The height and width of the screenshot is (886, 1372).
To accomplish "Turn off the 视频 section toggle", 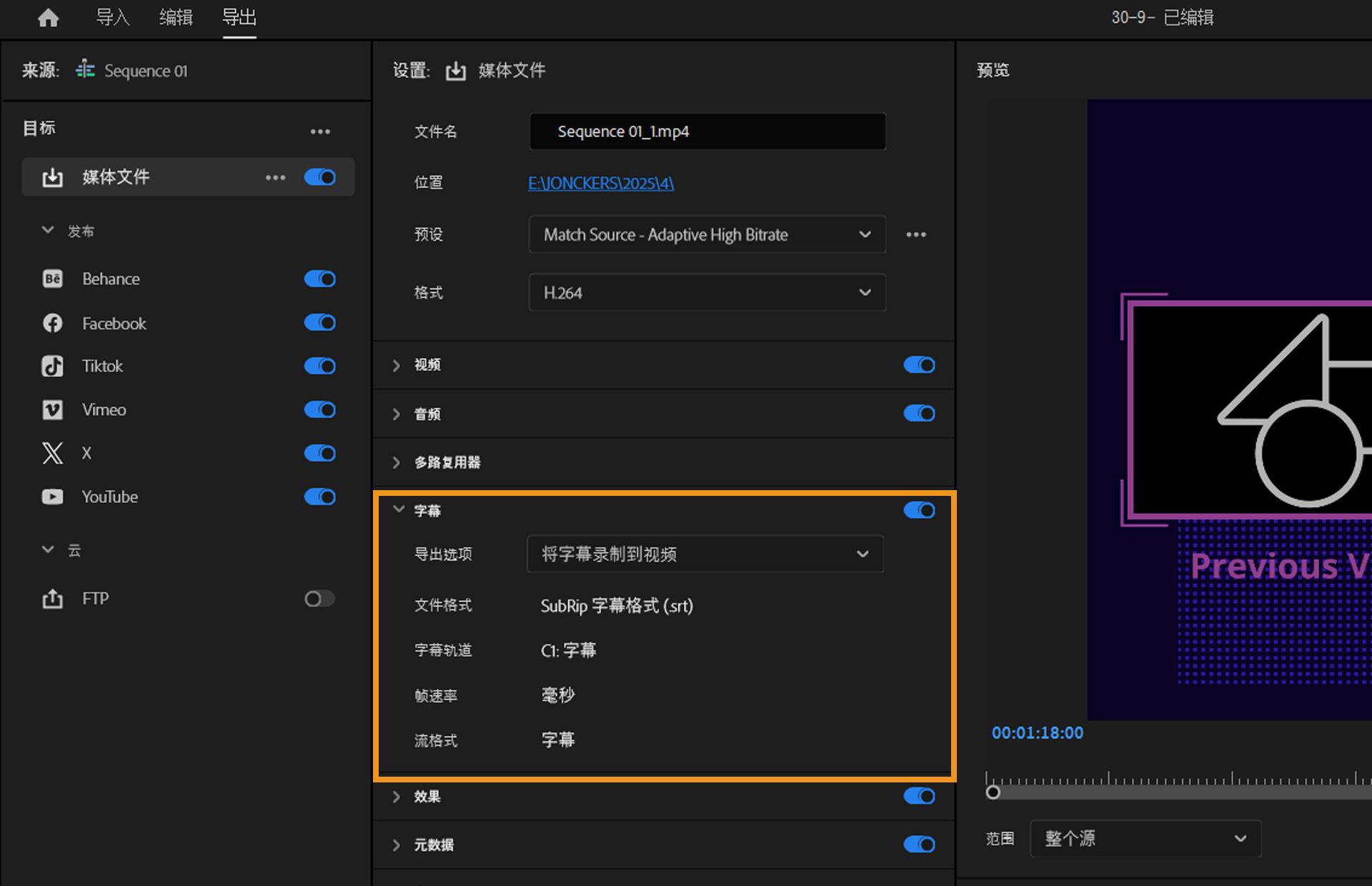I will 919,364.
